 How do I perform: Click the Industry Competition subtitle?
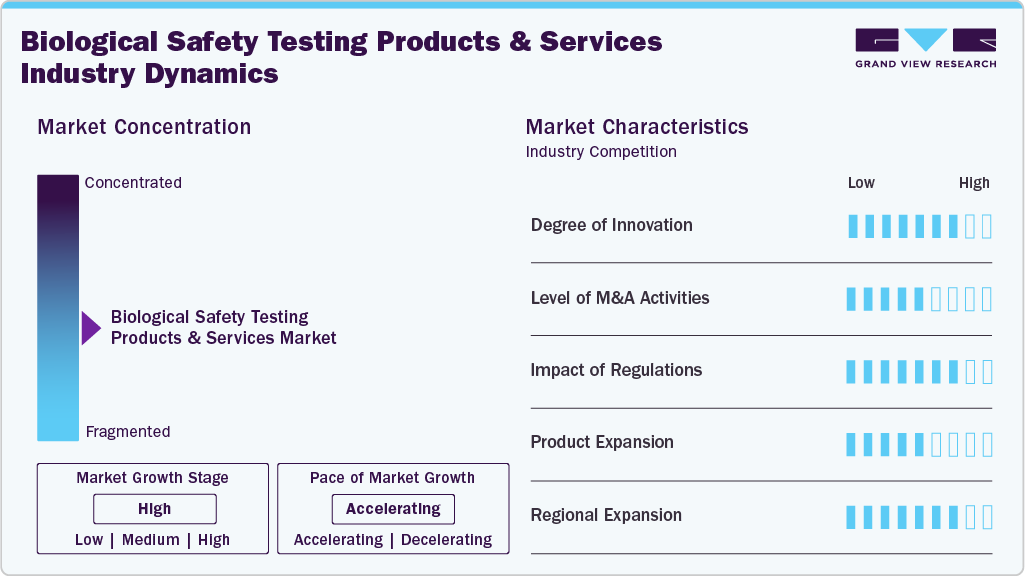[601, 152]
